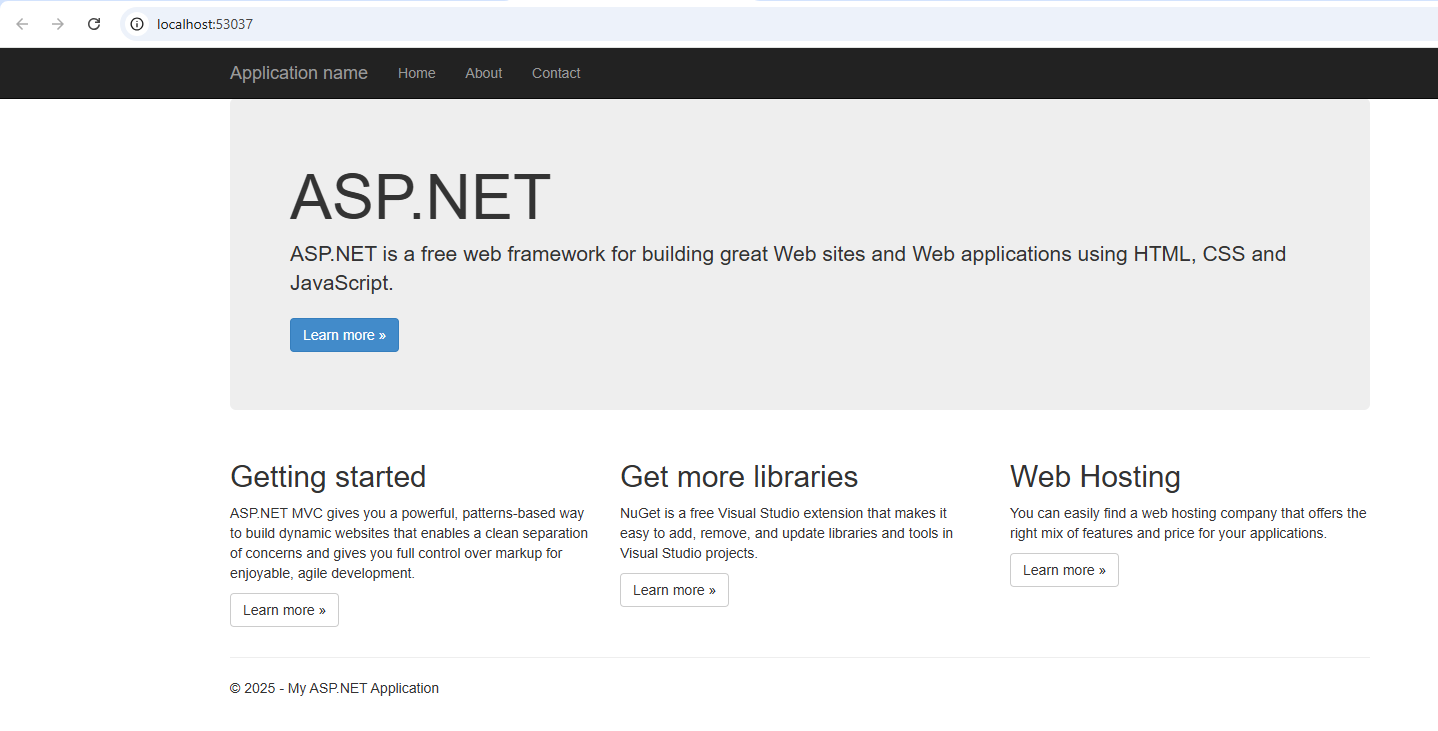Click the web hosting company description paragraph
Screen dimensions: 1438x731
[x=1188, y=523]
